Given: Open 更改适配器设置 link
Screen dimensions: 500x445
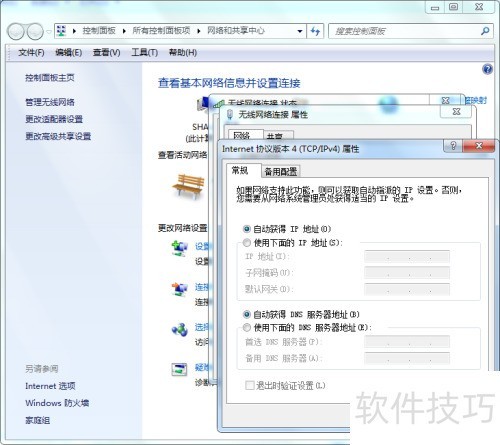Looking at the screenshot, I should click(54, 119).
